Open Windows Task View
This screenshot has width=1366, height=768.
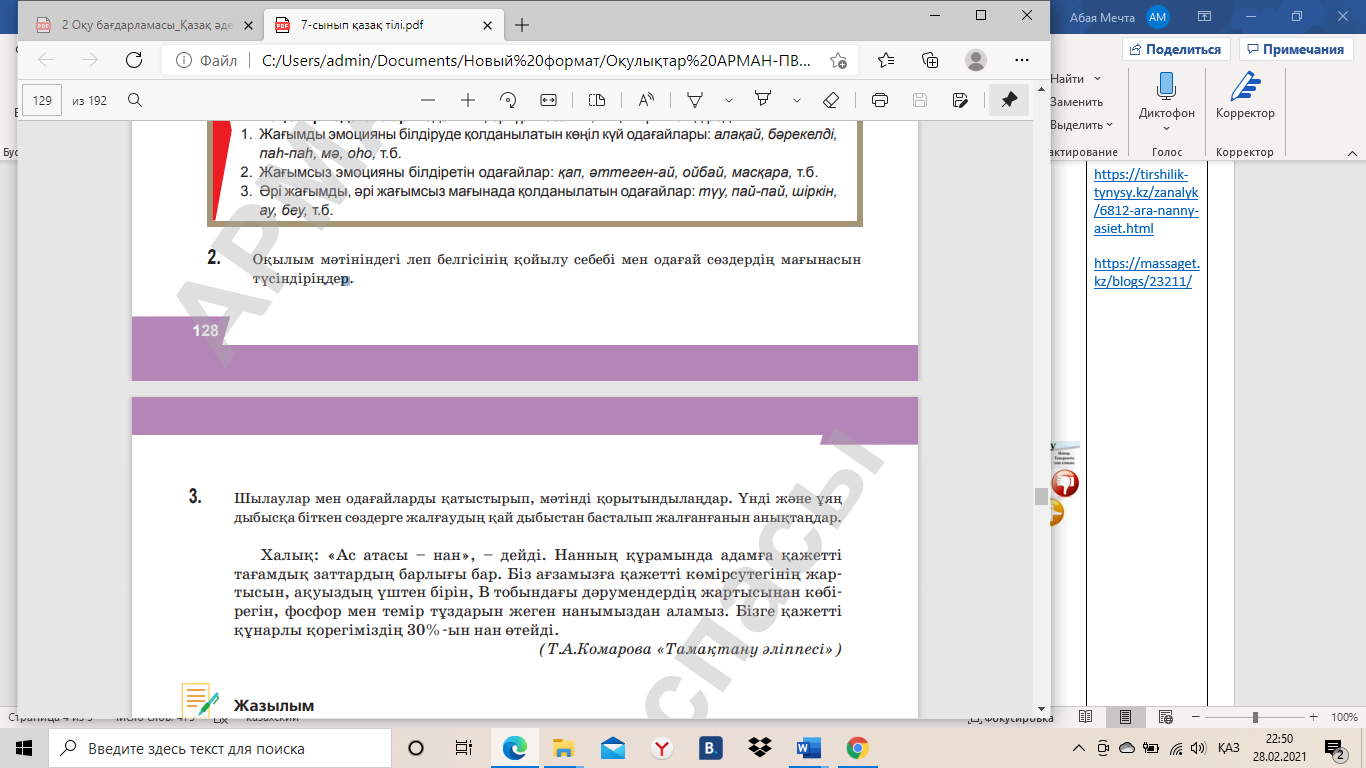pyautogui.click(x=463, y=748)
